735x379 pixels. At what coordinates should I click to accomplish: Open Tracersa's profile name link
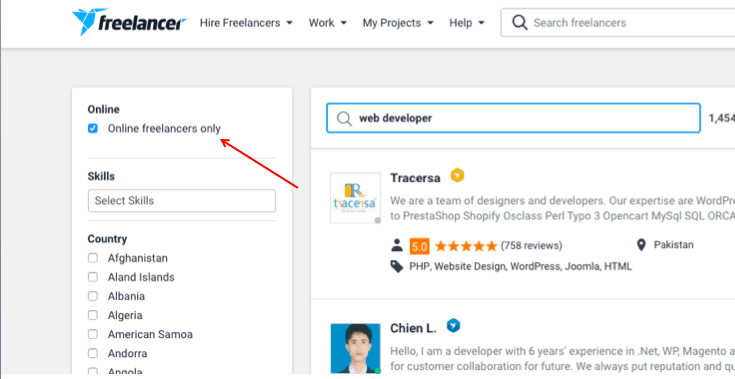[x=415, y=178]
